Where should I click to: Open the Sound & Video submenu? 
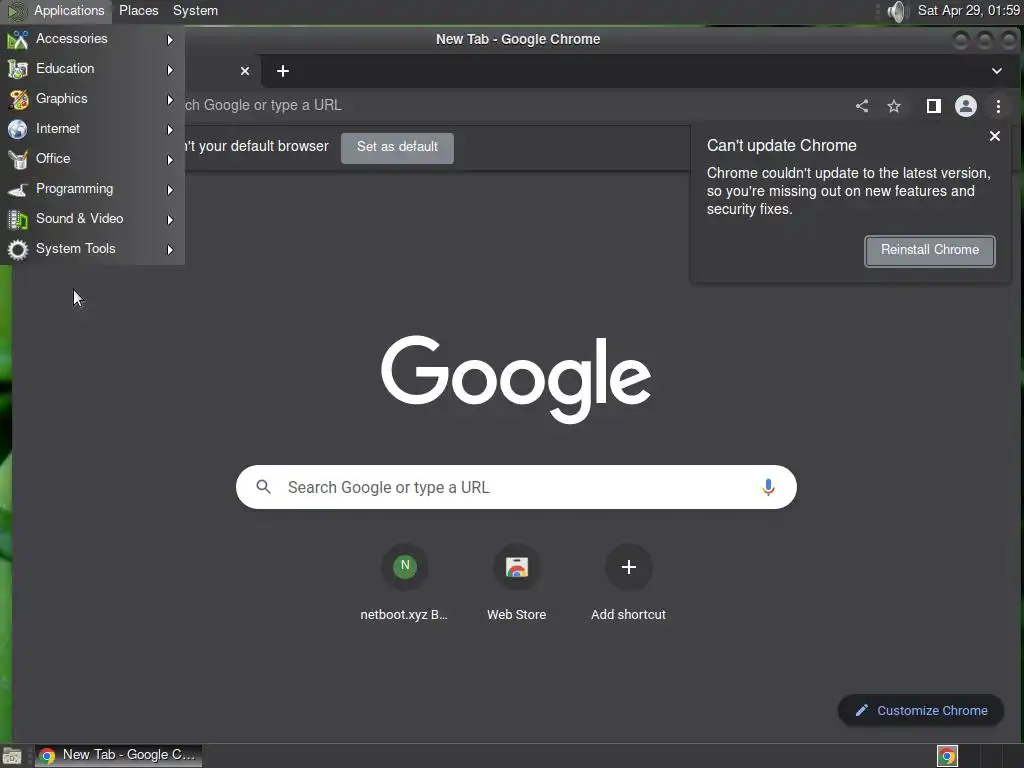92,219
